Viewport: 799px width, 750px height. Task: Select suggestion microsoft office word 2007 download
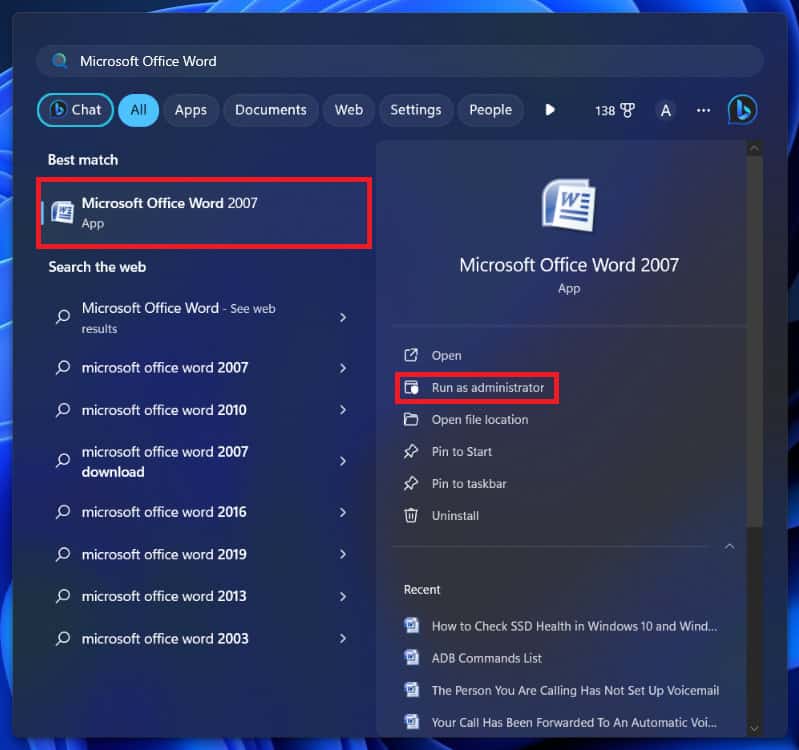(165, 462)
